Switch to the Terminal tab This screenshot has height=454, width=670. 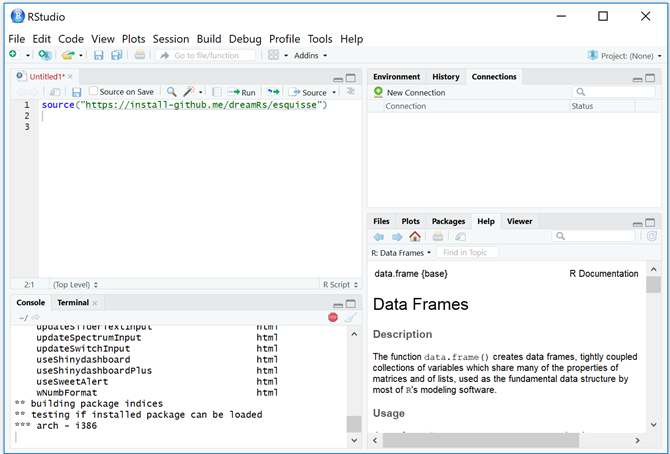(x=72, y=302)
